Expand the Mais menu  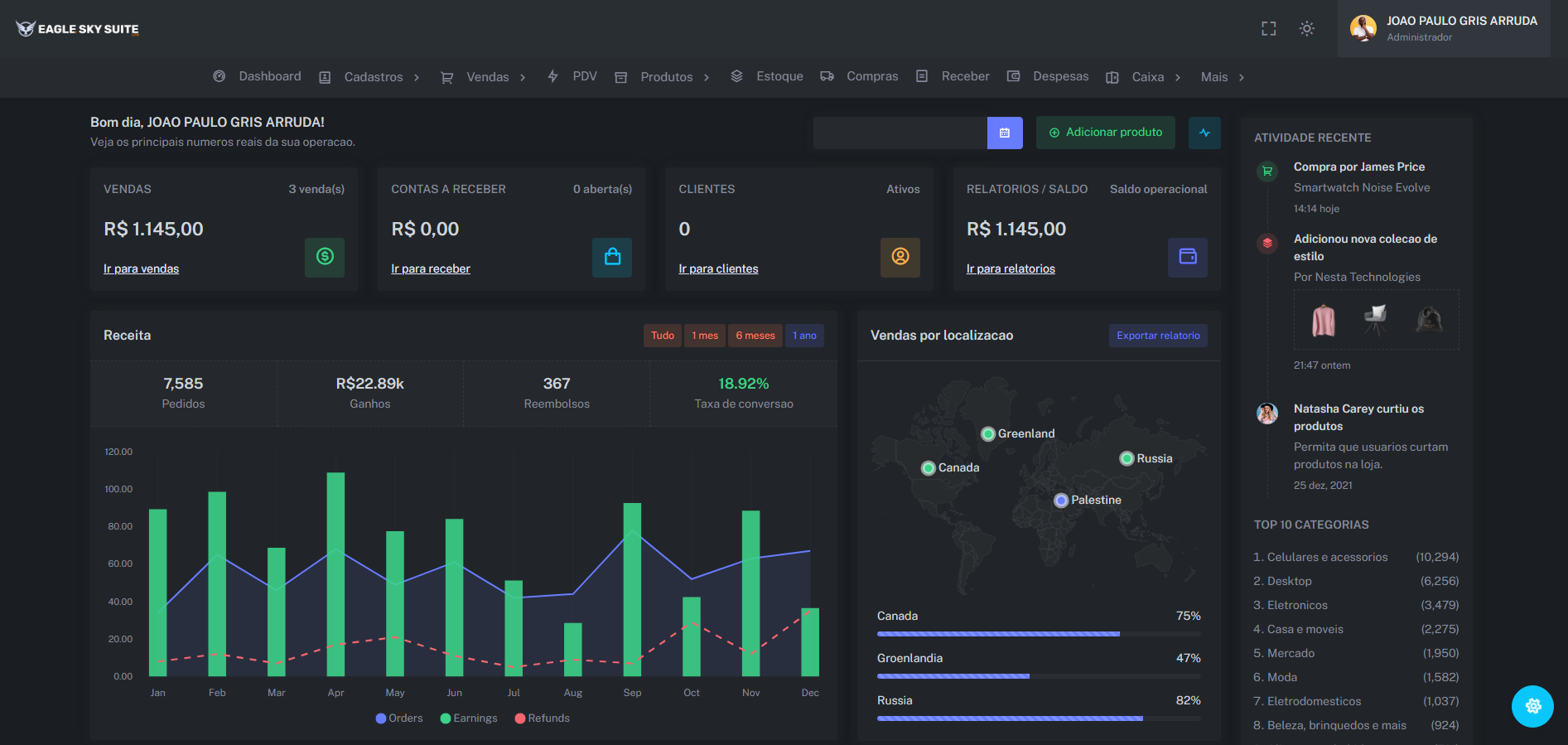pos(1223,77)
